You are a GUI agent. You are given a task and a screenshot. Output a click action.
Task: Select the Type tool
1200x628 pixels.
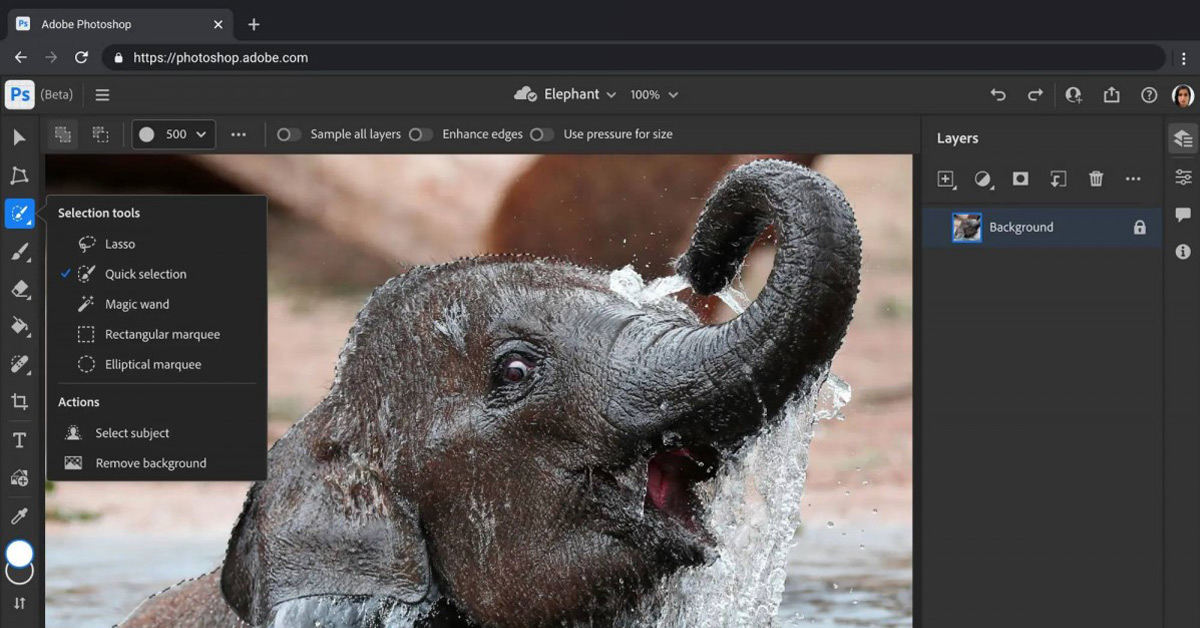19,440
